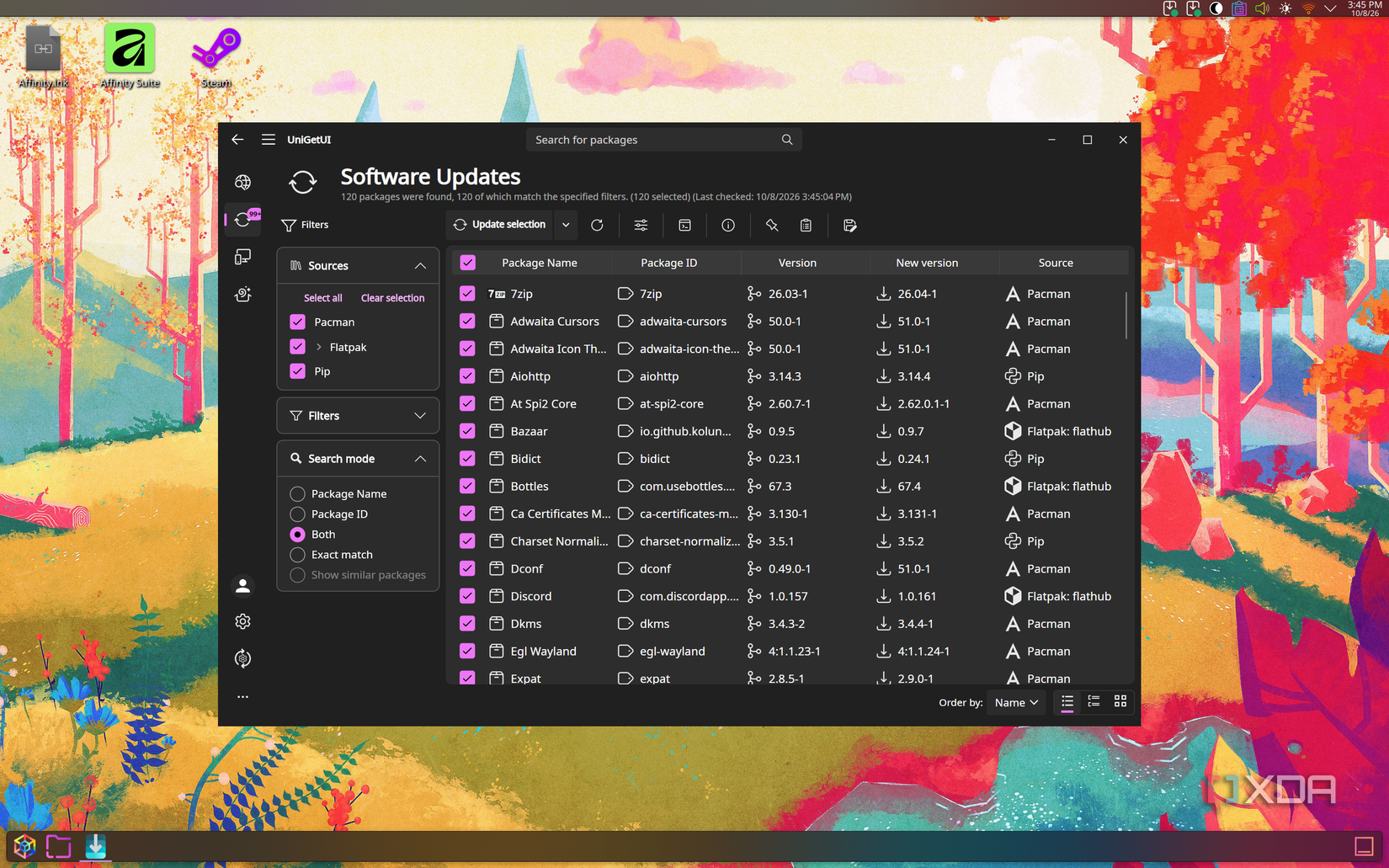Uncheck the Pacman source checkbox
The image size is (1389, 868).
pos(297,322)
